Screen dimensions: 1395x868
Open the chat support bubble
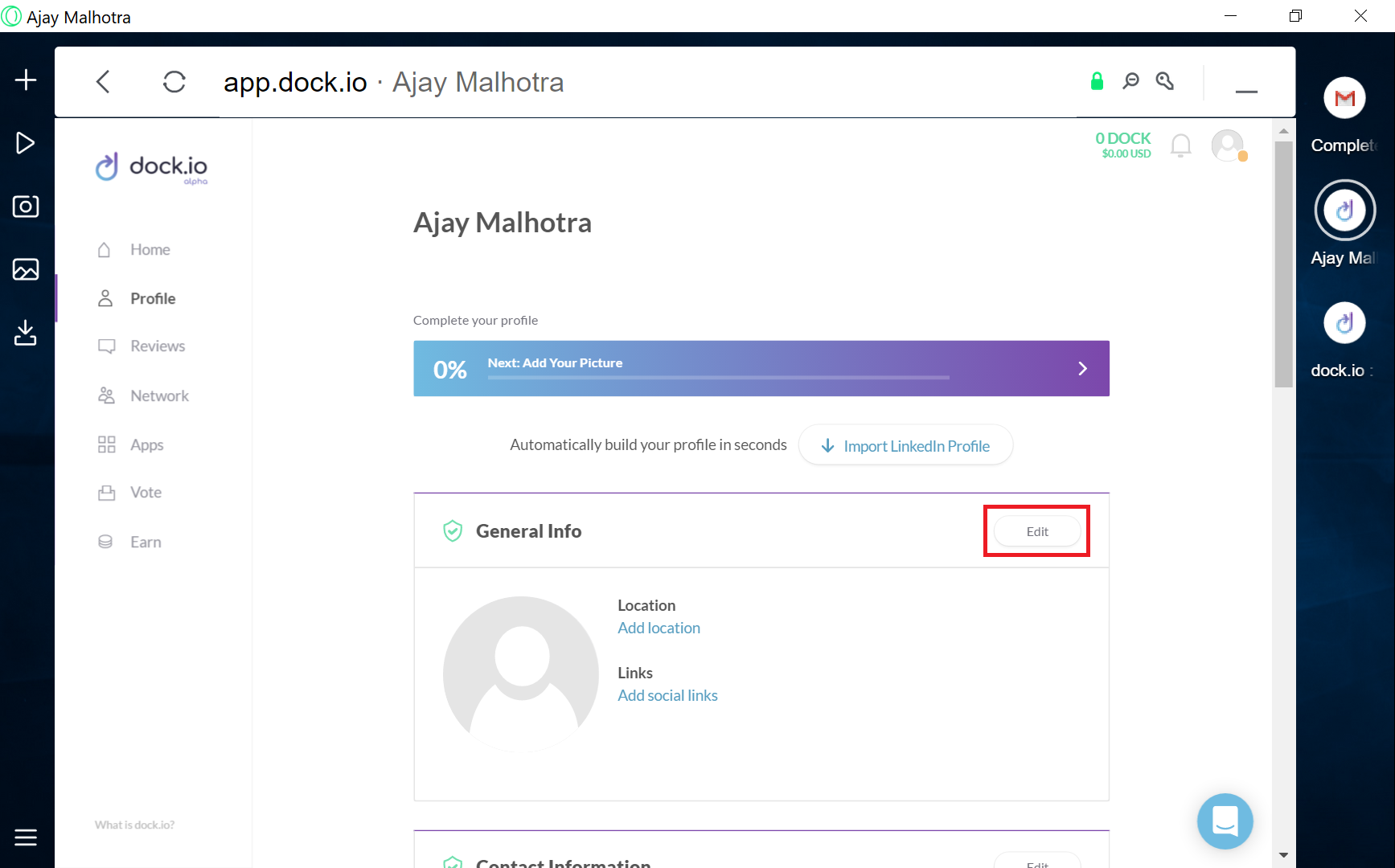pyautogui.click(x=1225, y=821)
